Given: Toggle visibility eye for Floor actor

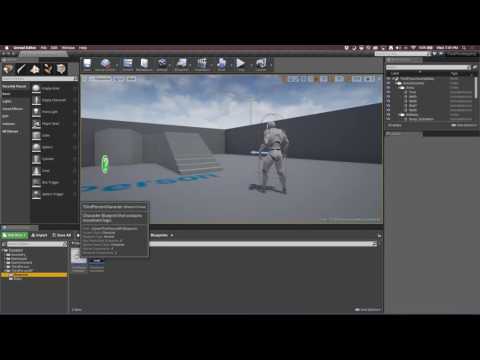Looking at the screenshot, I should pos(389,92).
